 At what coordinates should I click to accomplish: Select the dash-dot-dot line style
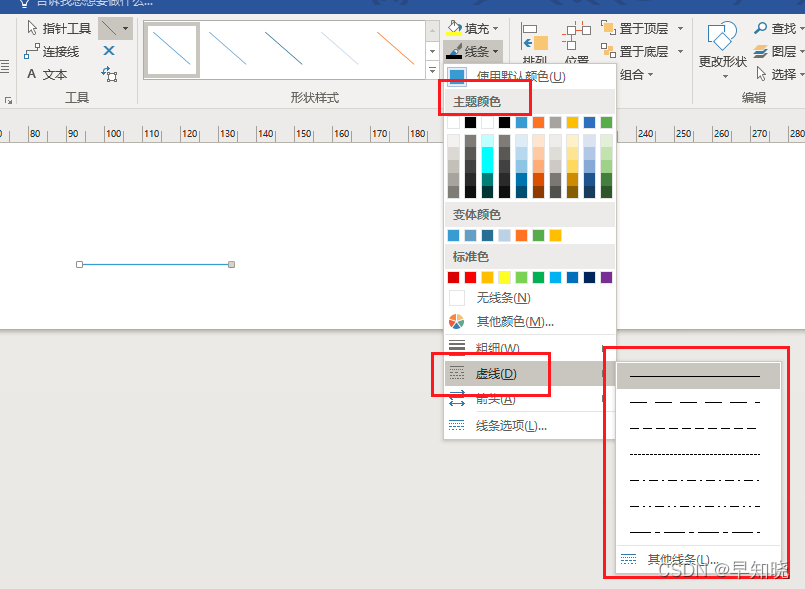point(698,506)
